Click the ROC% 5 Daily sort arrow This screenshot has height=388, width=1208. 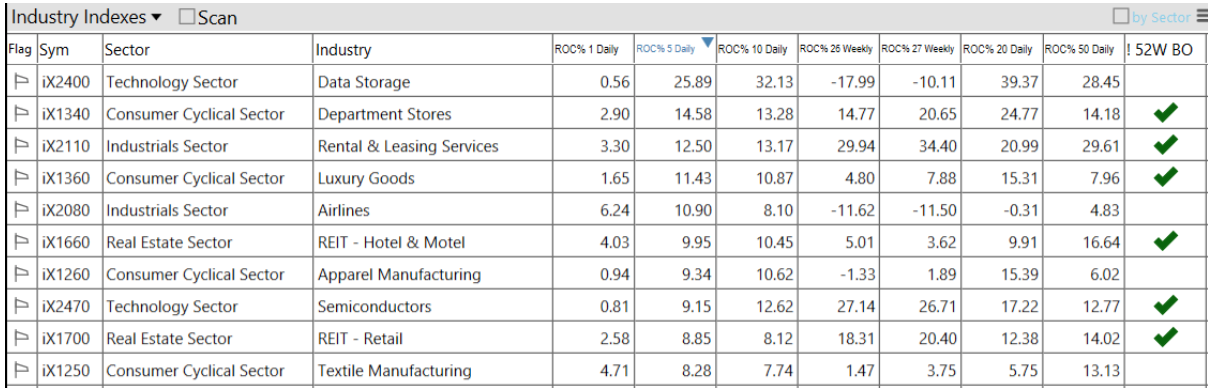707,43
